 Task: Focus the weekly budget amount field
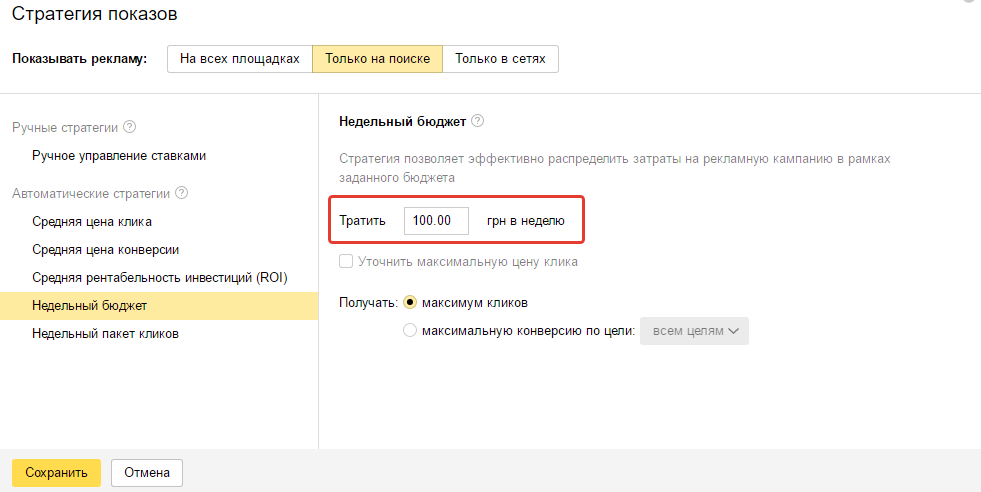click(x=436, y=221)
